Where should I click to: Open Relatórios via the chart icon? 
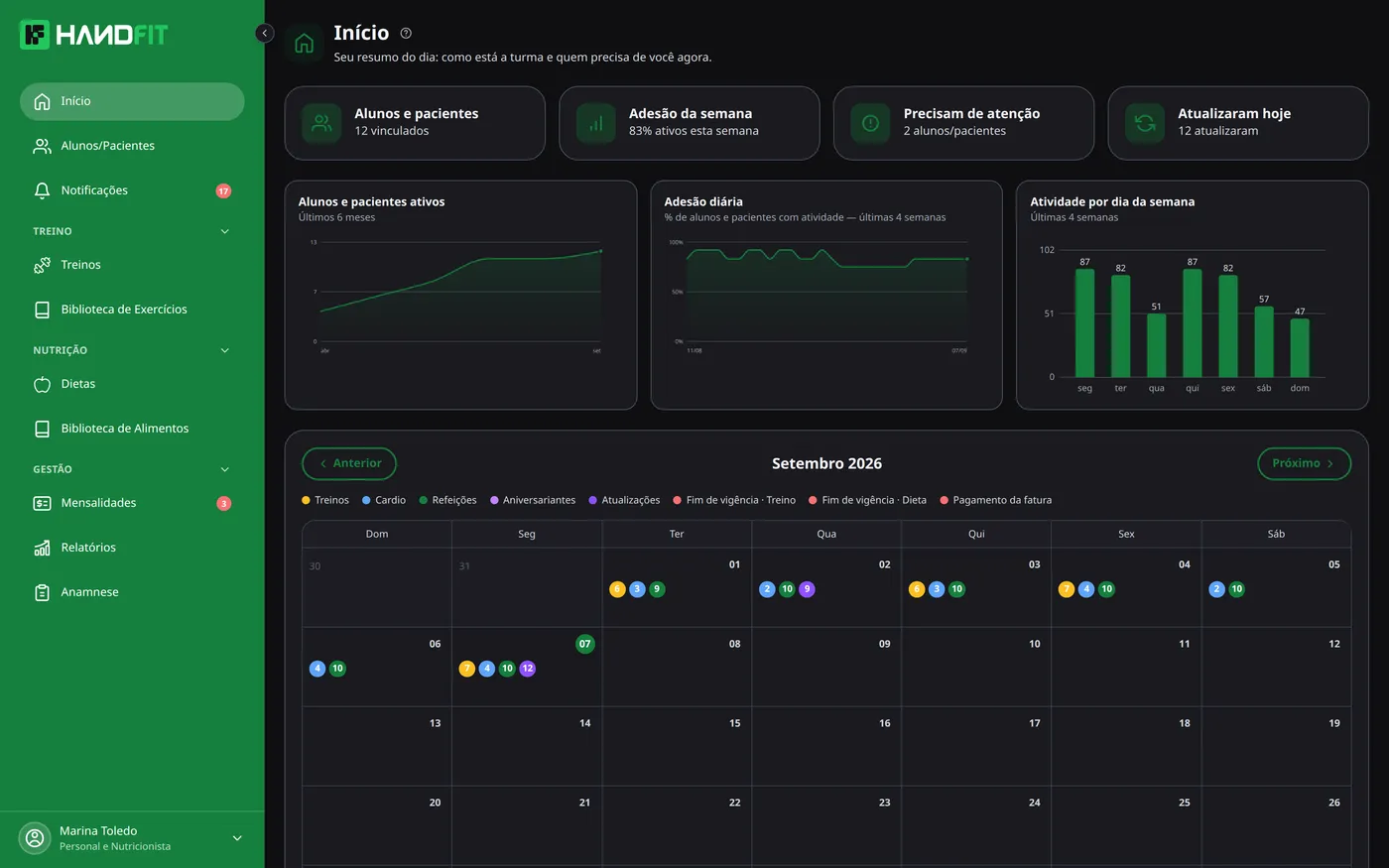click(x=42, y=548)
